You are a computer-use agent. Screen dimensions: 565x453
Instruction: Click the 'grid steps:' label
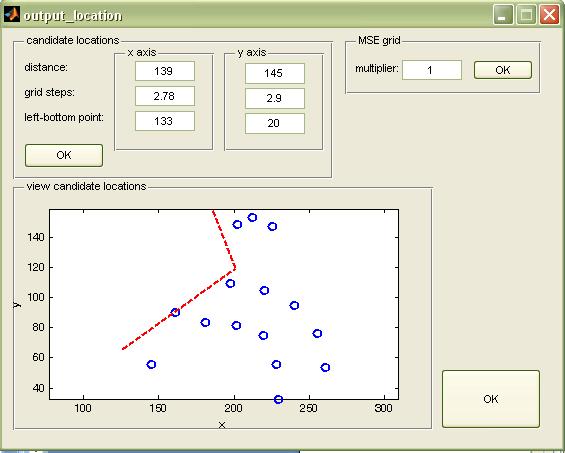[50, 93]
